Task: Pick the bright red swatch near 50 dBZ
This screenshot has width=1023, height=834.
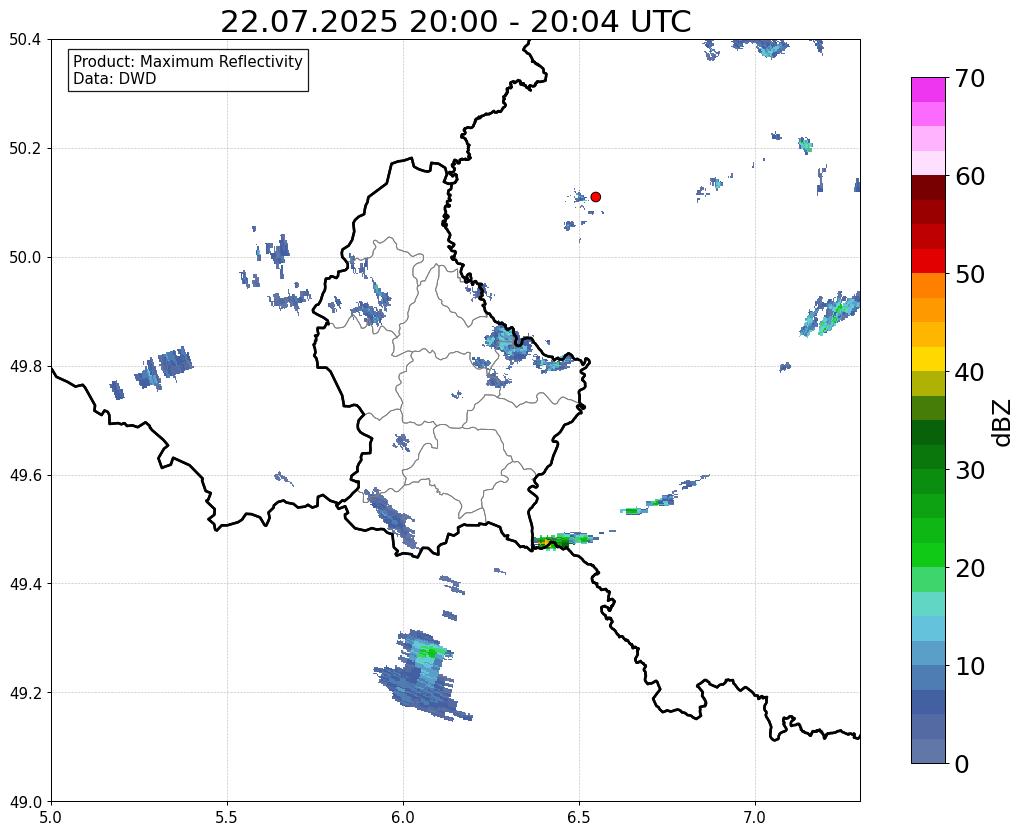Action: (x=928, y=261)
